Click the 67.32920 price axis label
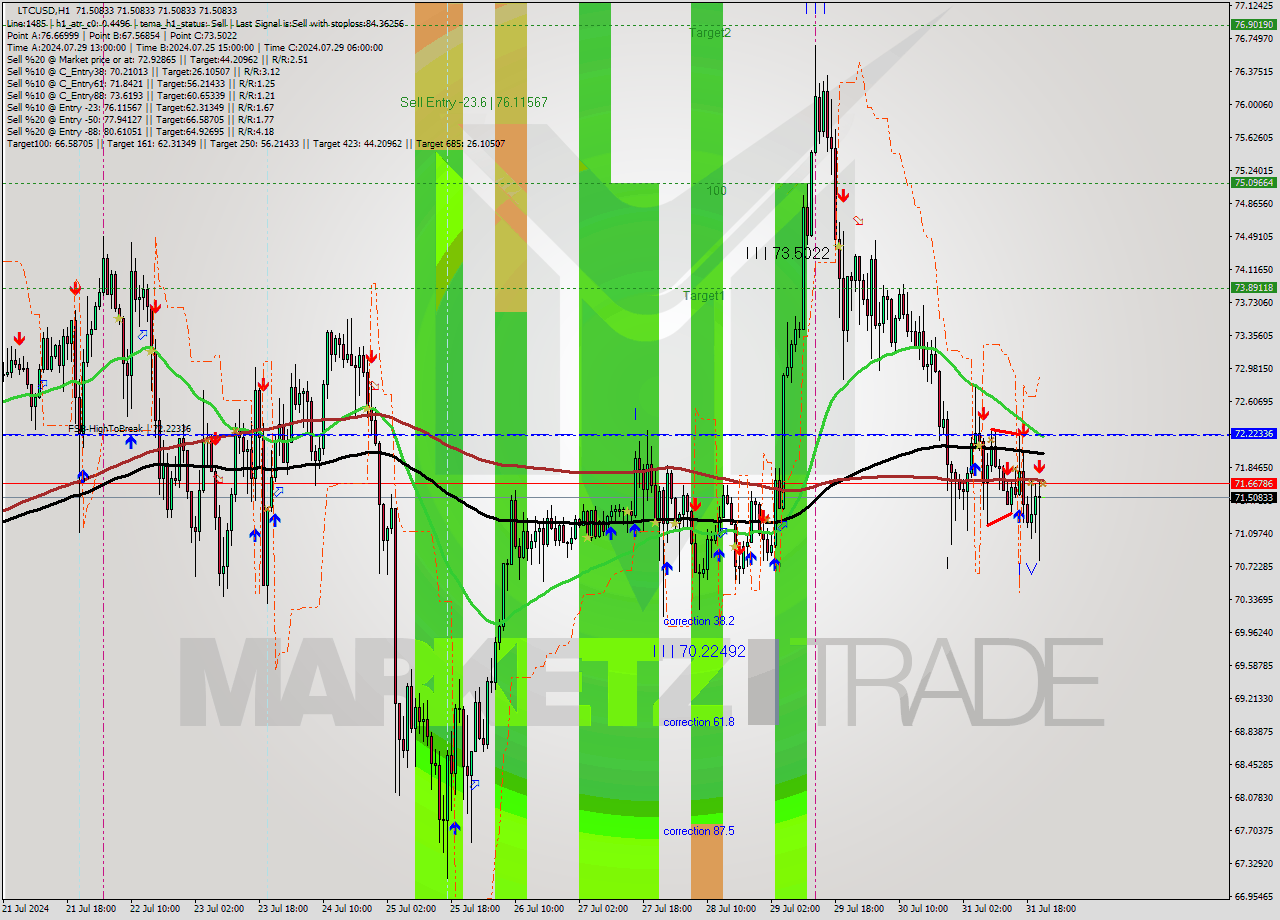 (x=1254, y=864)
